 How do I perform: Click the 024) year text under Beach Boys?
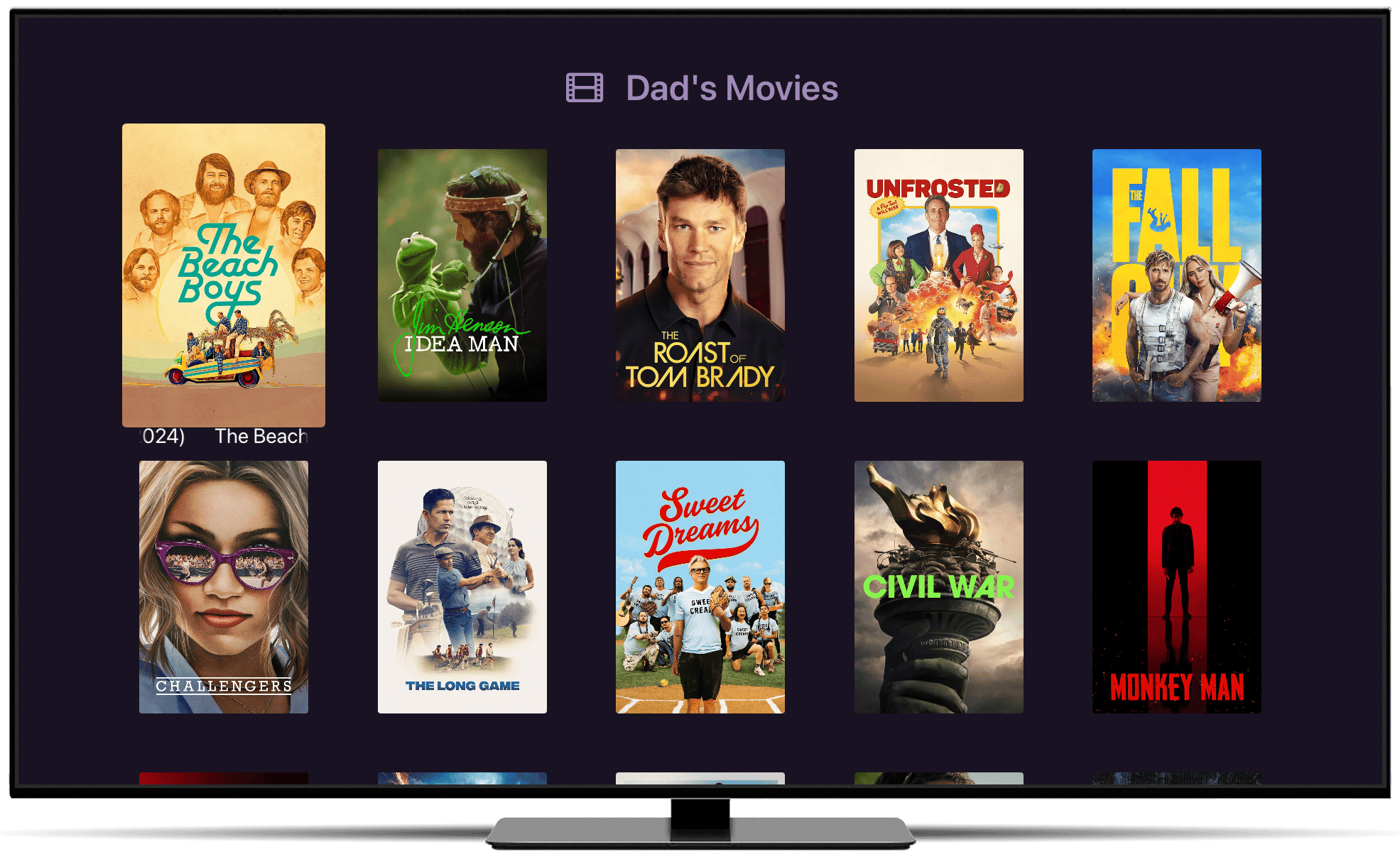point(163,437)
